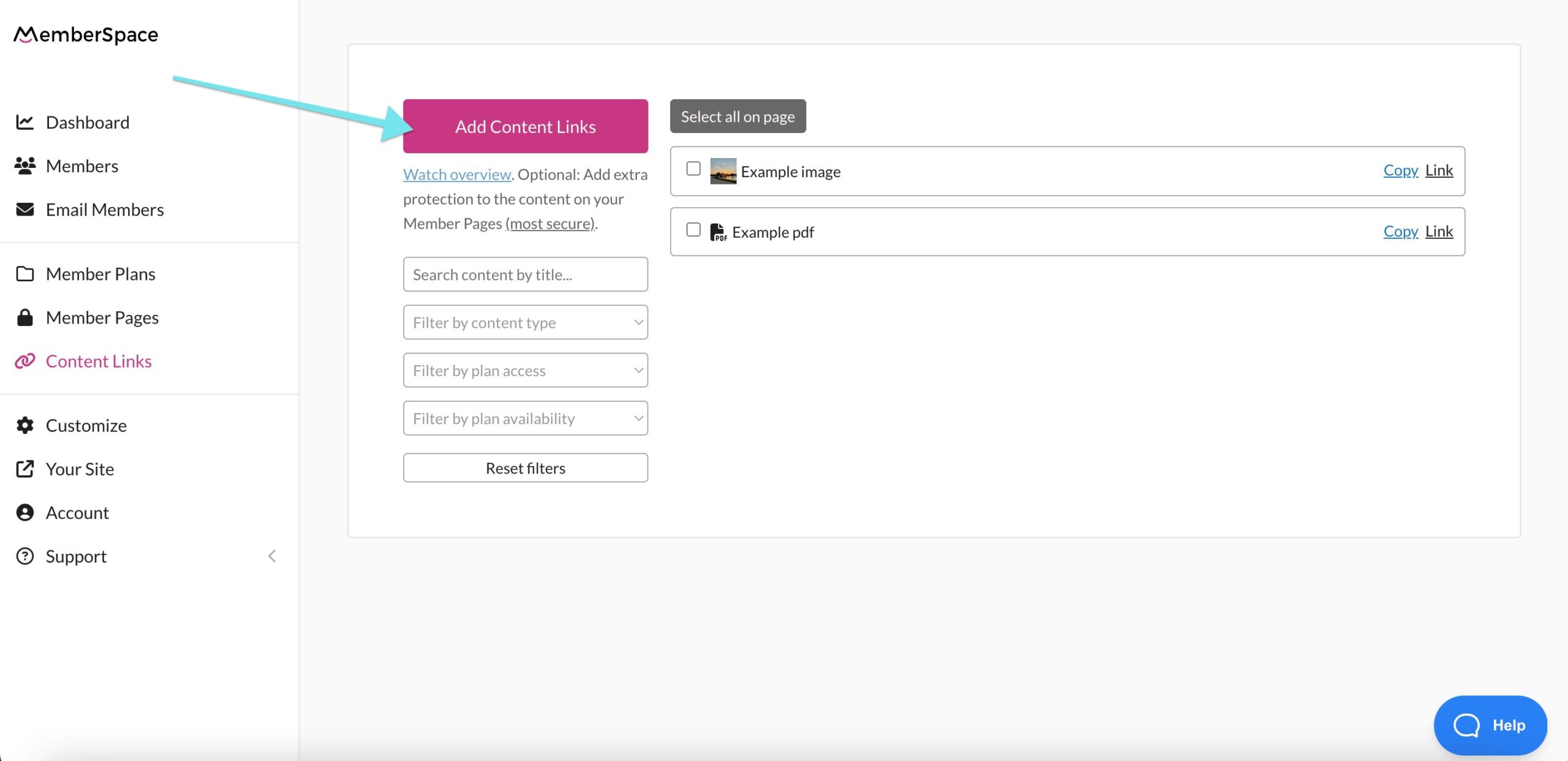The image size is (1568, 761).
Task: Click Select all on page button
Action: (x=738, y=116)
